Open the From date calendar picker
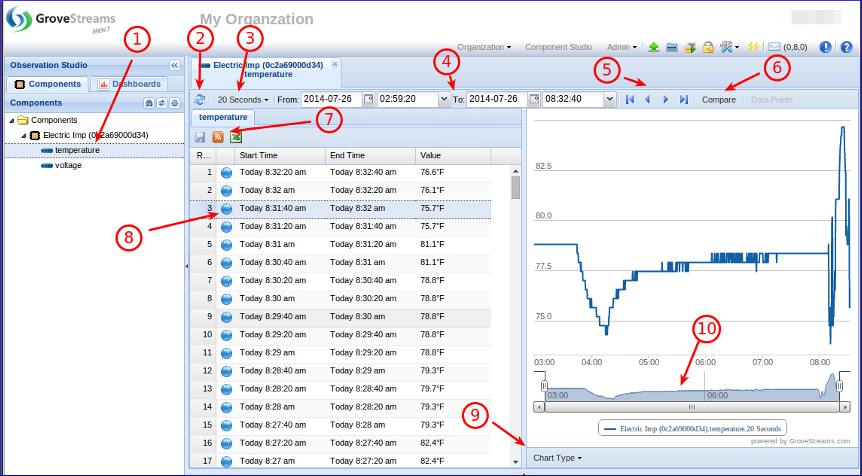Viewport: 862px width, 476px height. click(369, 99)
